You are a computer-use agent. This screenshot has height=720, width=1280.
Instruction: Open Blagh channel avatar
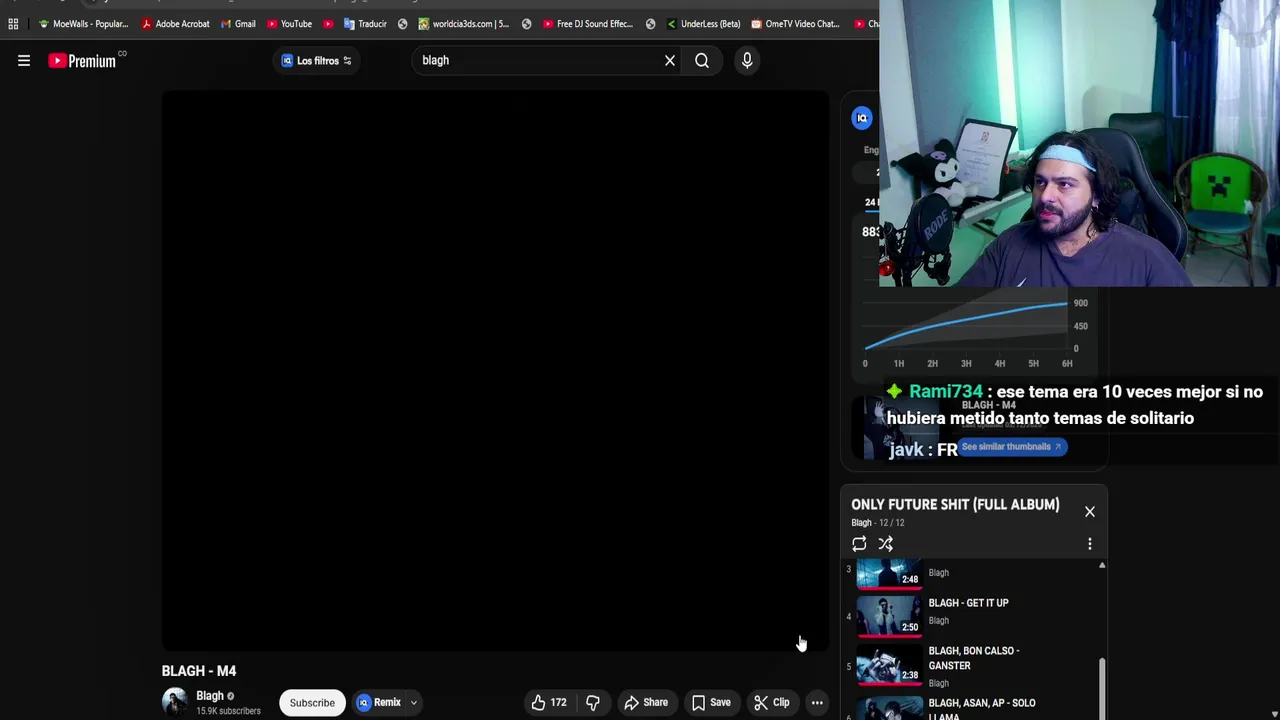(175, 702)
